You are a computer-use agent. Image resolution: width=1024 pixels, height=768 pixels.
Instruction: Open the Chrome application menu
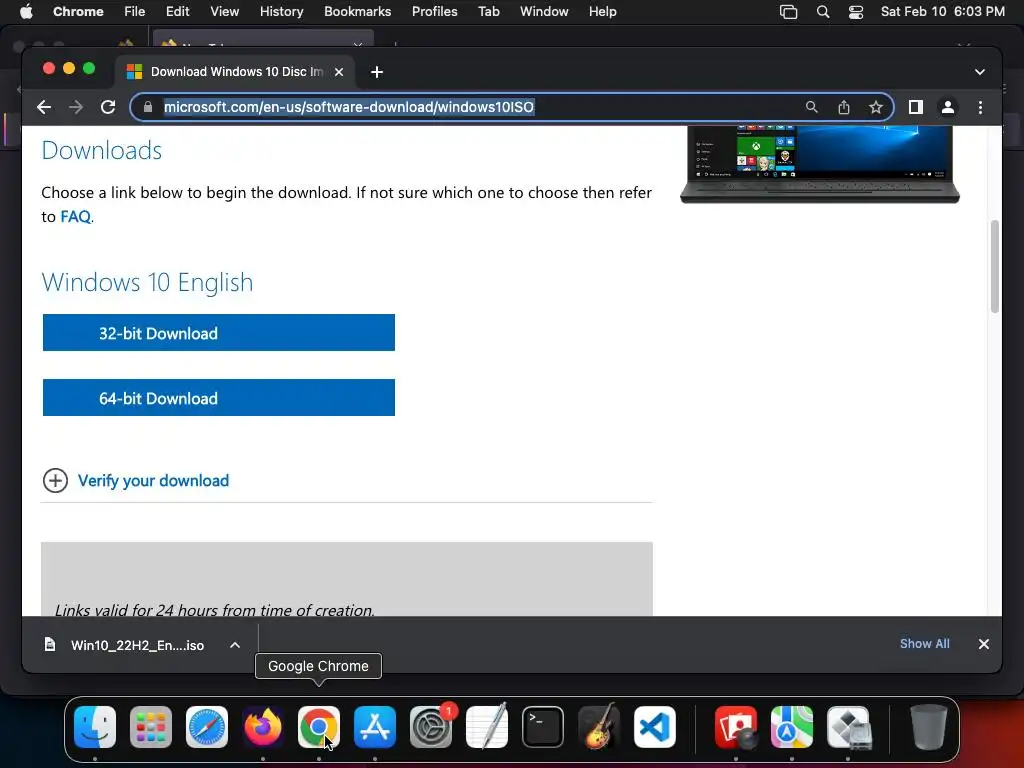78,12
